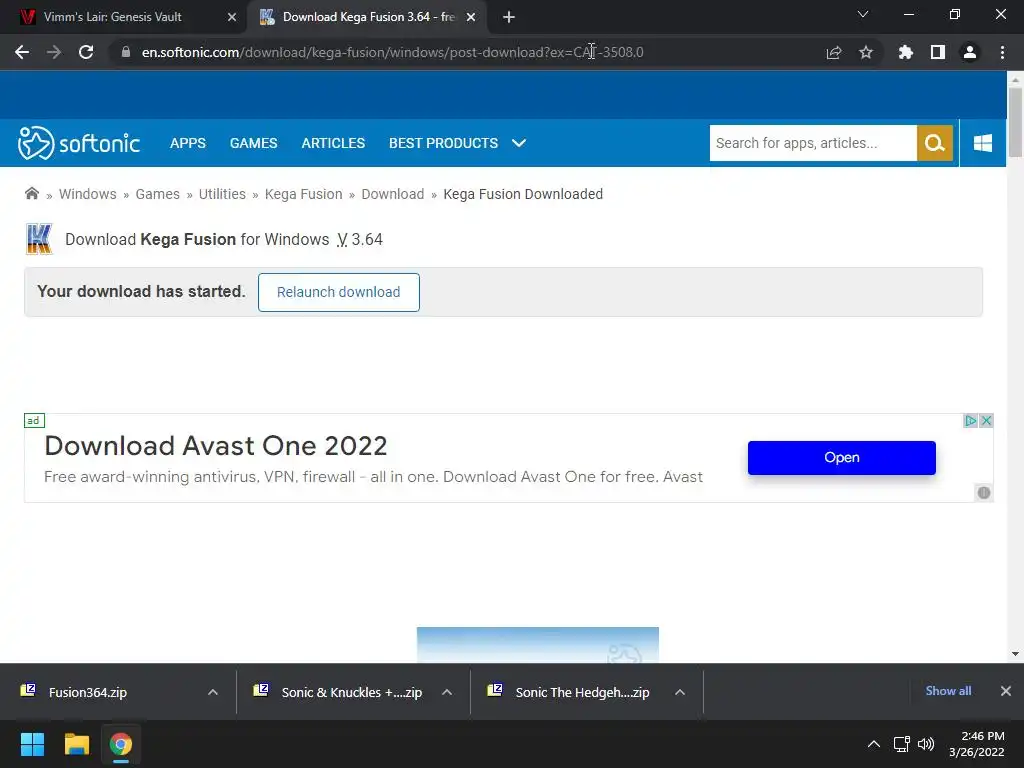Open Fusion364.zip download
The height and width of the screenshot is (768, 1024).
(88, 692)
